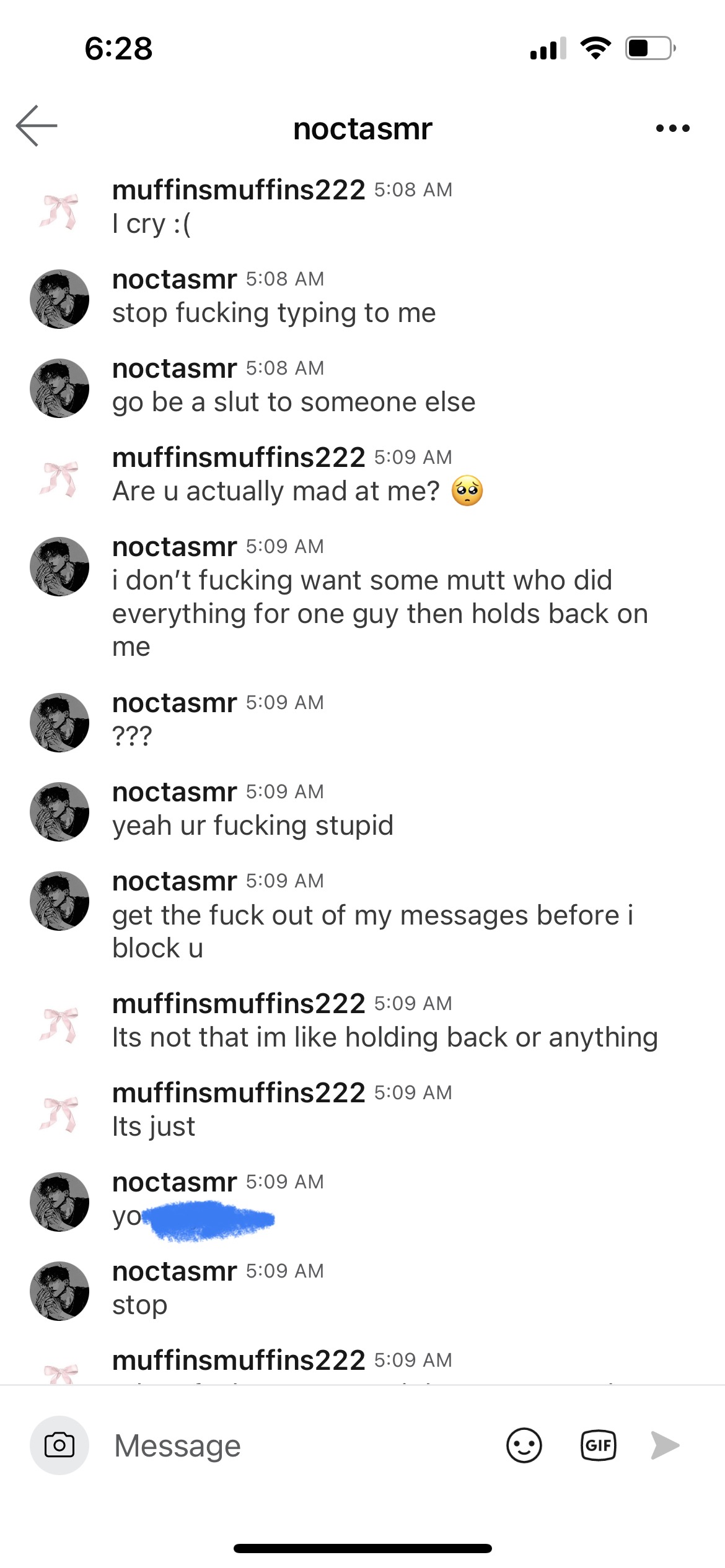
Task: Tap noctasmr username above "stop fucking typing" message
Action: pyautogui.click(x=175, y=279)
